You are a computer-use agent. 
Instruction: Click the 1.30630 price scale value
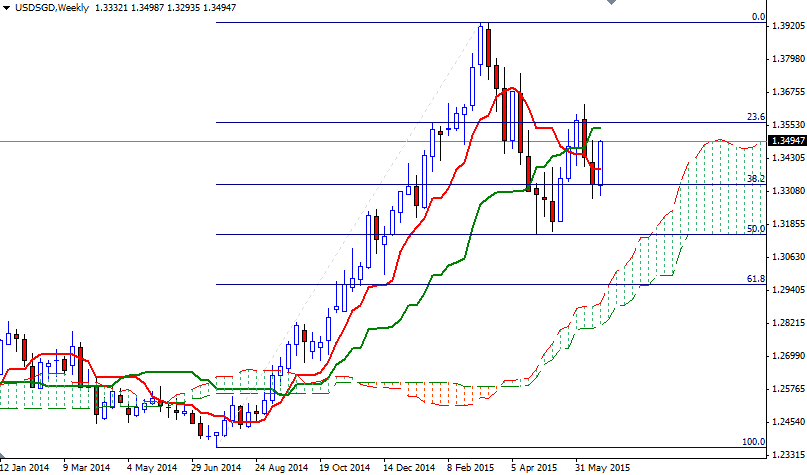point(788,257)
